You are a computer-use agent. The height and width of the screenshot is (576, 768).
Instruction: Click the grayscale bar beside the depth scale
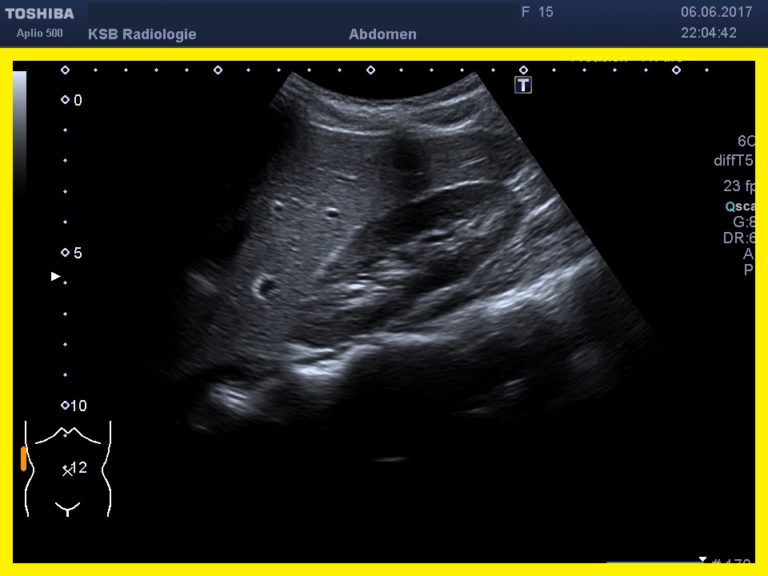(x=20, y=132)
